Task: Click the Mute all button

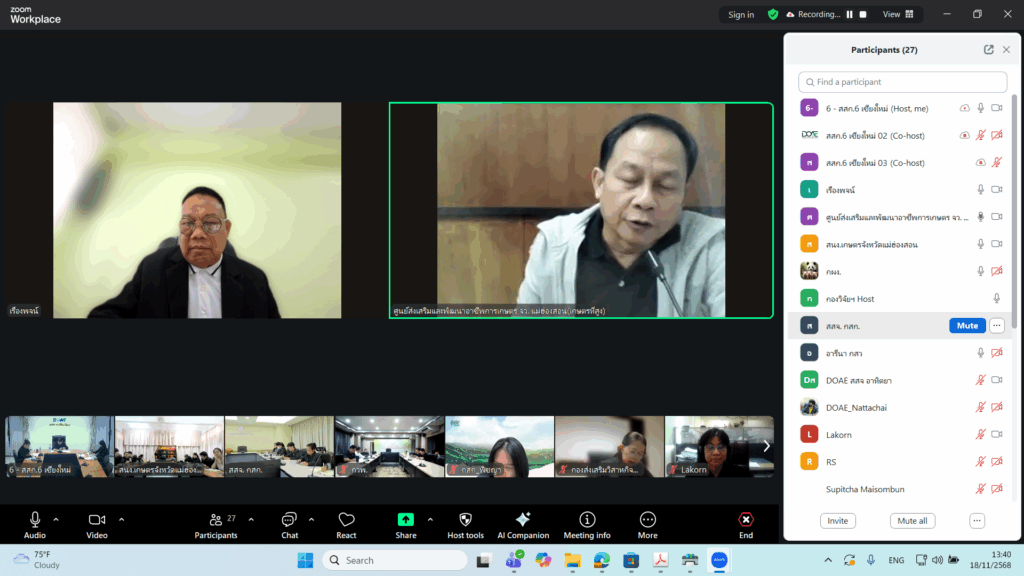Action: click(911, 521)
